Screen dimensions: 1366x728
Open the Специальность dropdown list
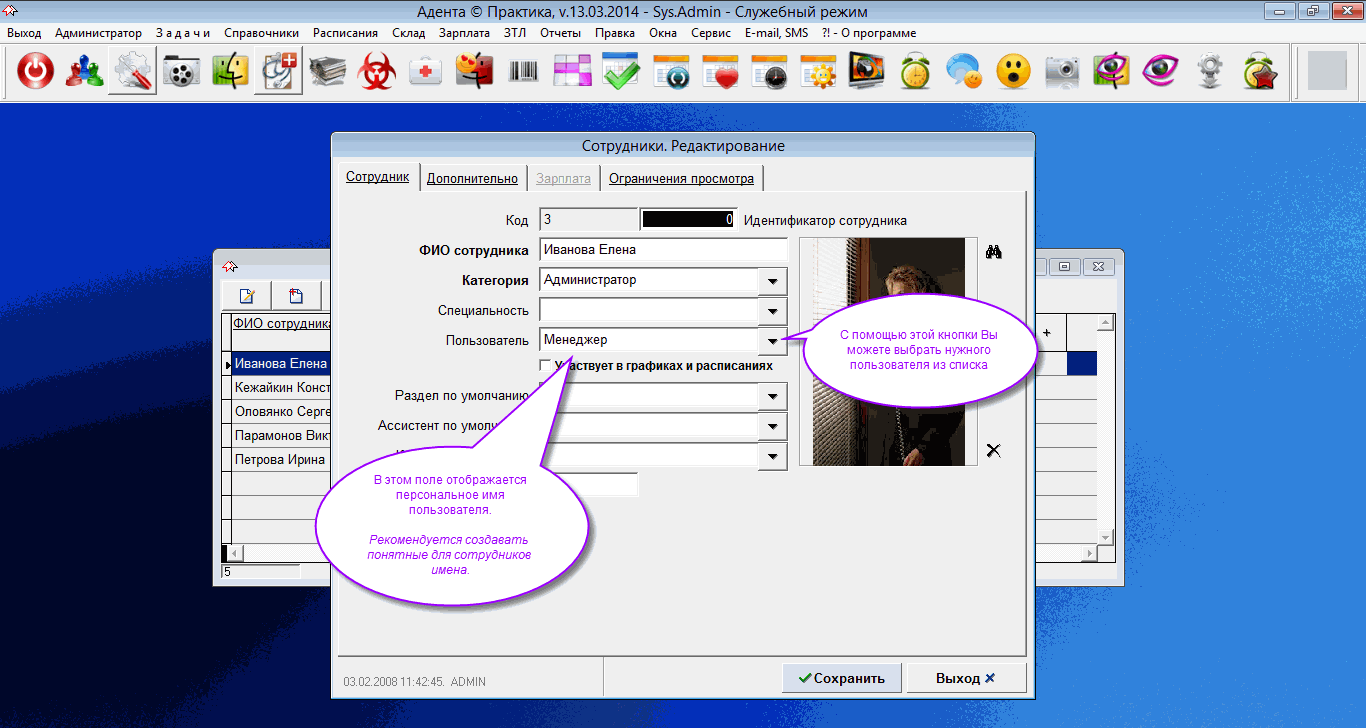tap(773, 311)
